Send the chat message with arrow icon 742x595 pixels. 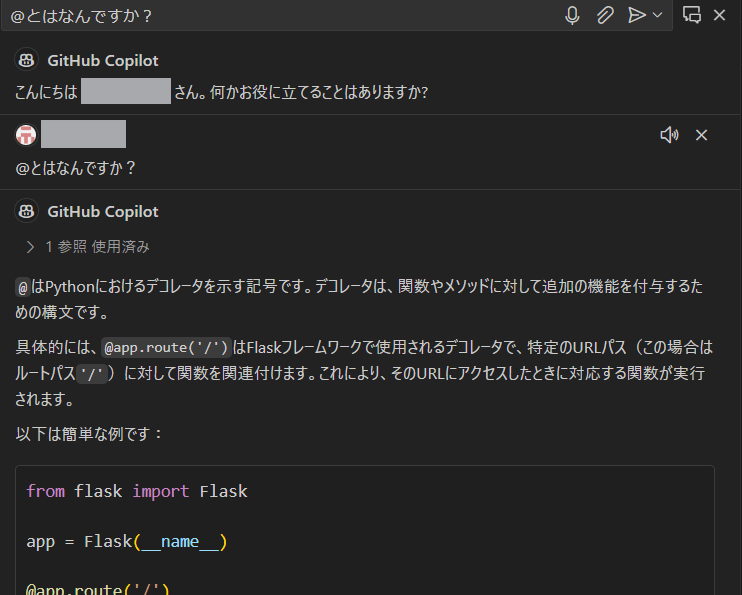tap(636, 15)
